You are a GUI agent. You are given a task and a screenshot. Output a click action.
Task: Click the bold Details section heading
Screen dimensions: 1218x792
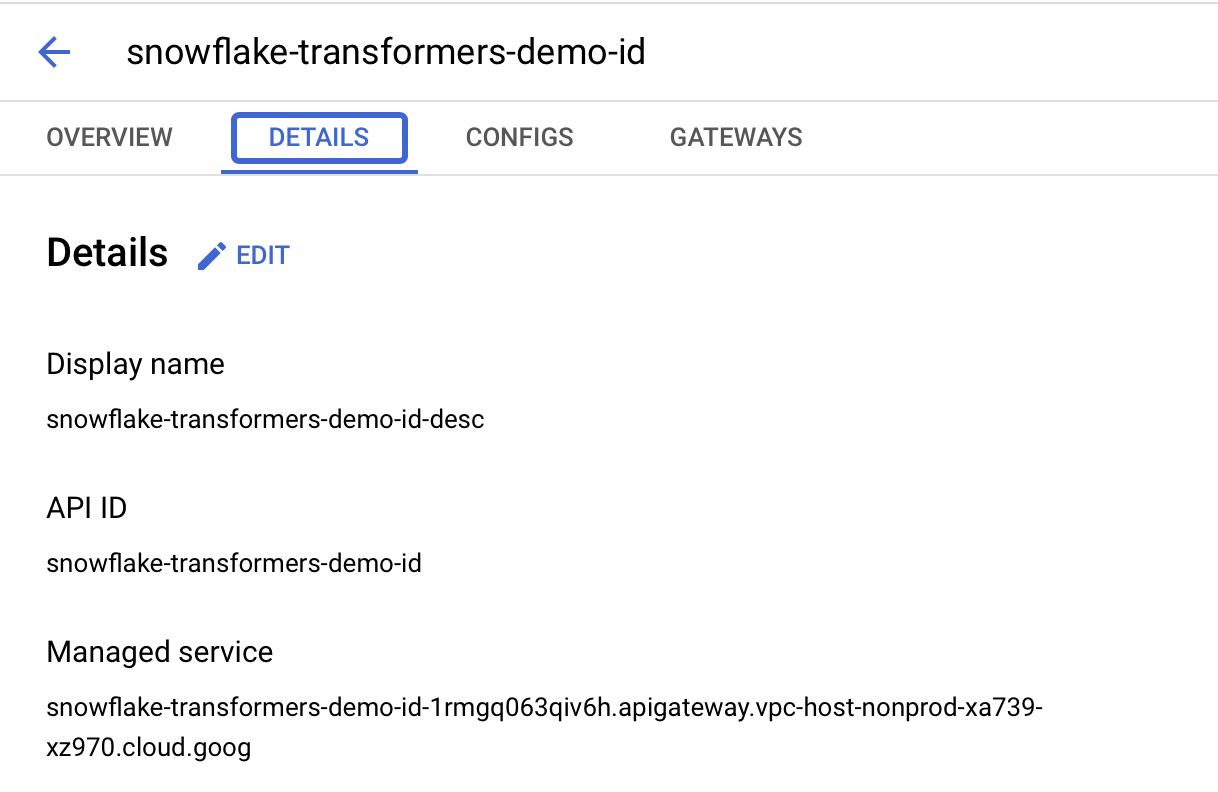pyautogui.click(x=107, y=253)
